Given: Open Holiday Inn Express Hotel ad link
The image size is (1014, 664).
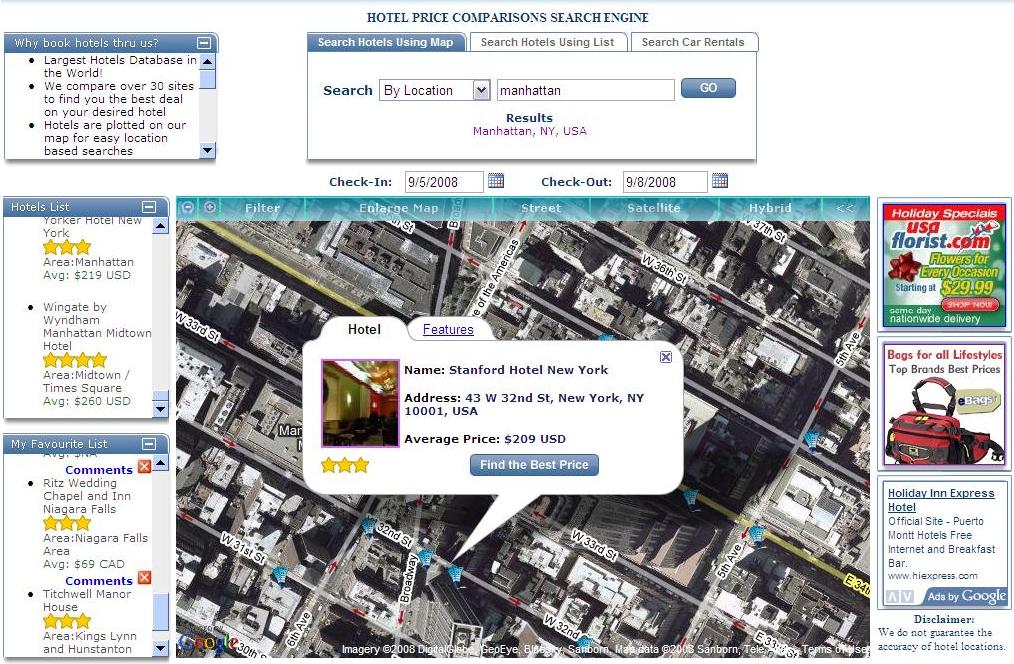Looking at the screenshot, I should (x=941, y=500).
